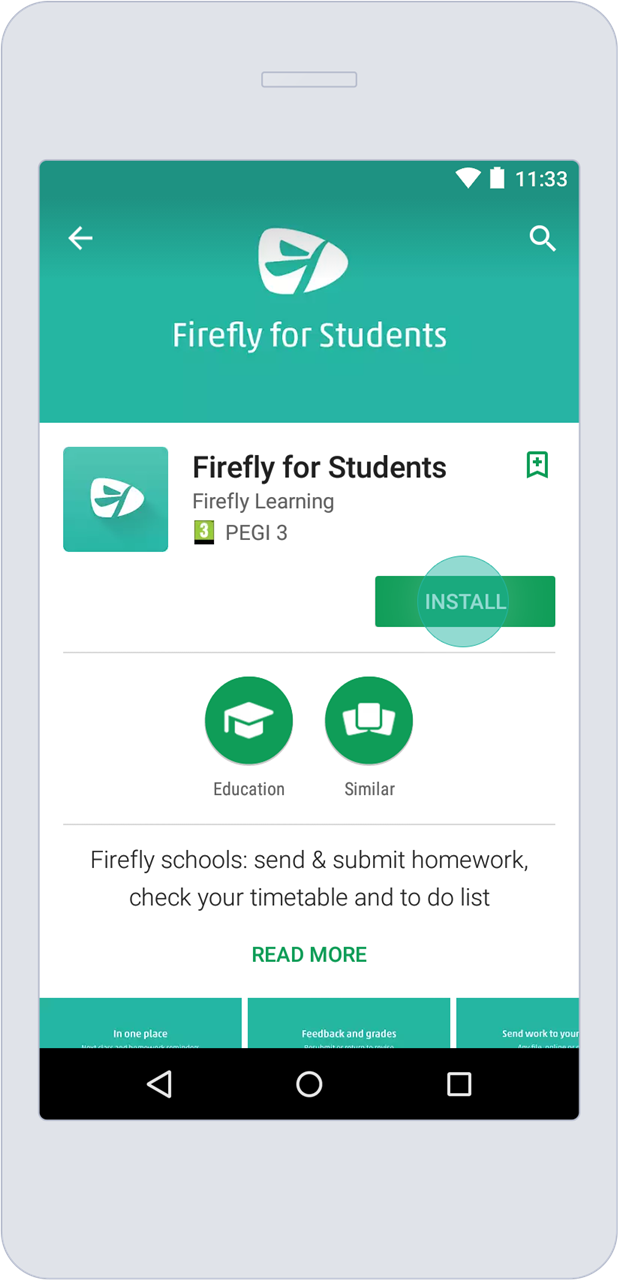The height and width of the screenshot is (1280, 619).
Task: Tap the PEGI 3 rating badge
Action: pyautogui.click(x=204, y=533)
